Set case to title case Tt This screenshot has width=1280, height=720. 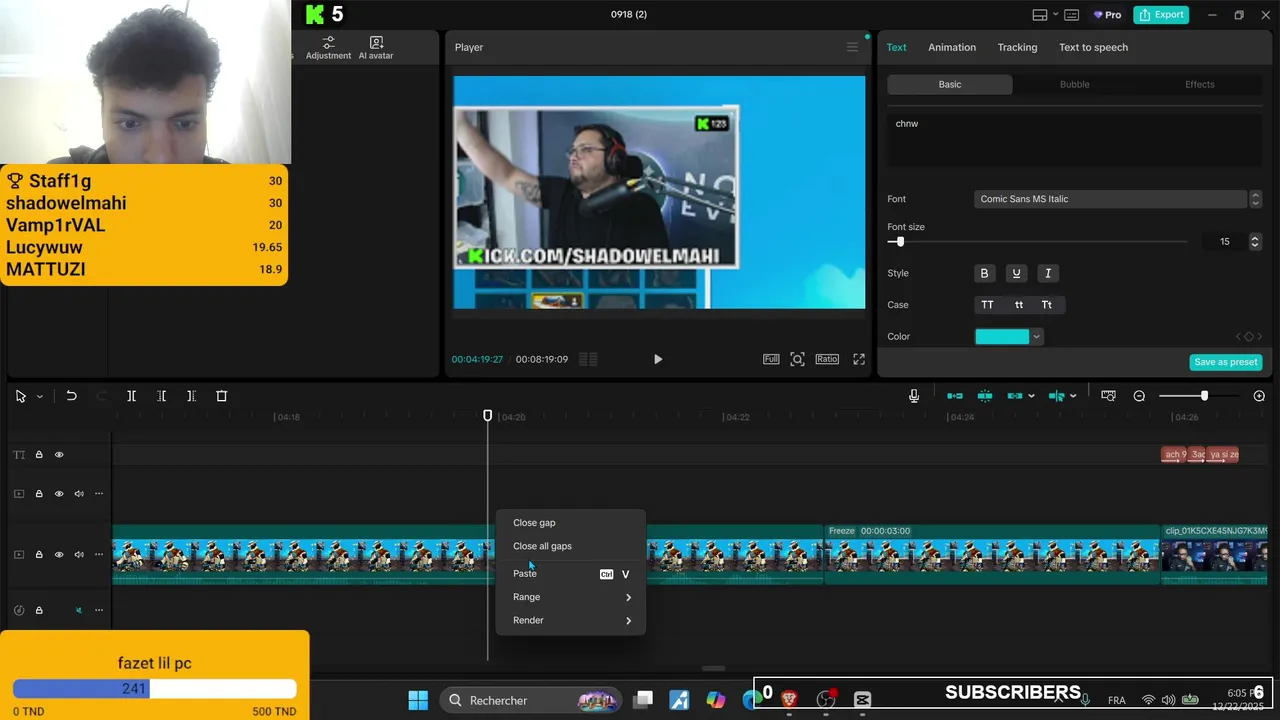(x=1047, y=305)
